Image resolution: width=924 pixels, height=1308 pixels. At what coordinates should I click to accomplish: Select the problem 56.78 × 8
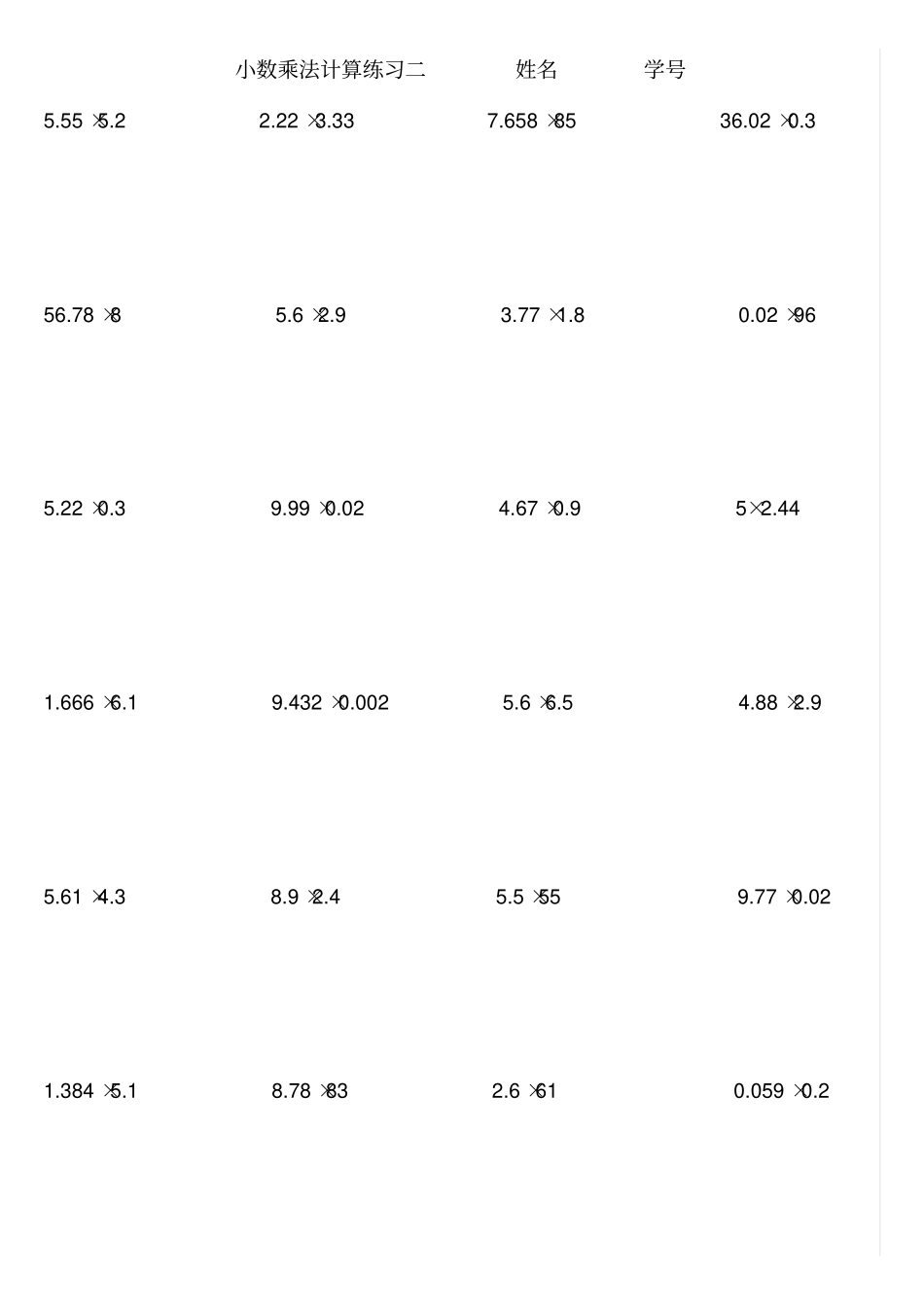click(83, 315)
